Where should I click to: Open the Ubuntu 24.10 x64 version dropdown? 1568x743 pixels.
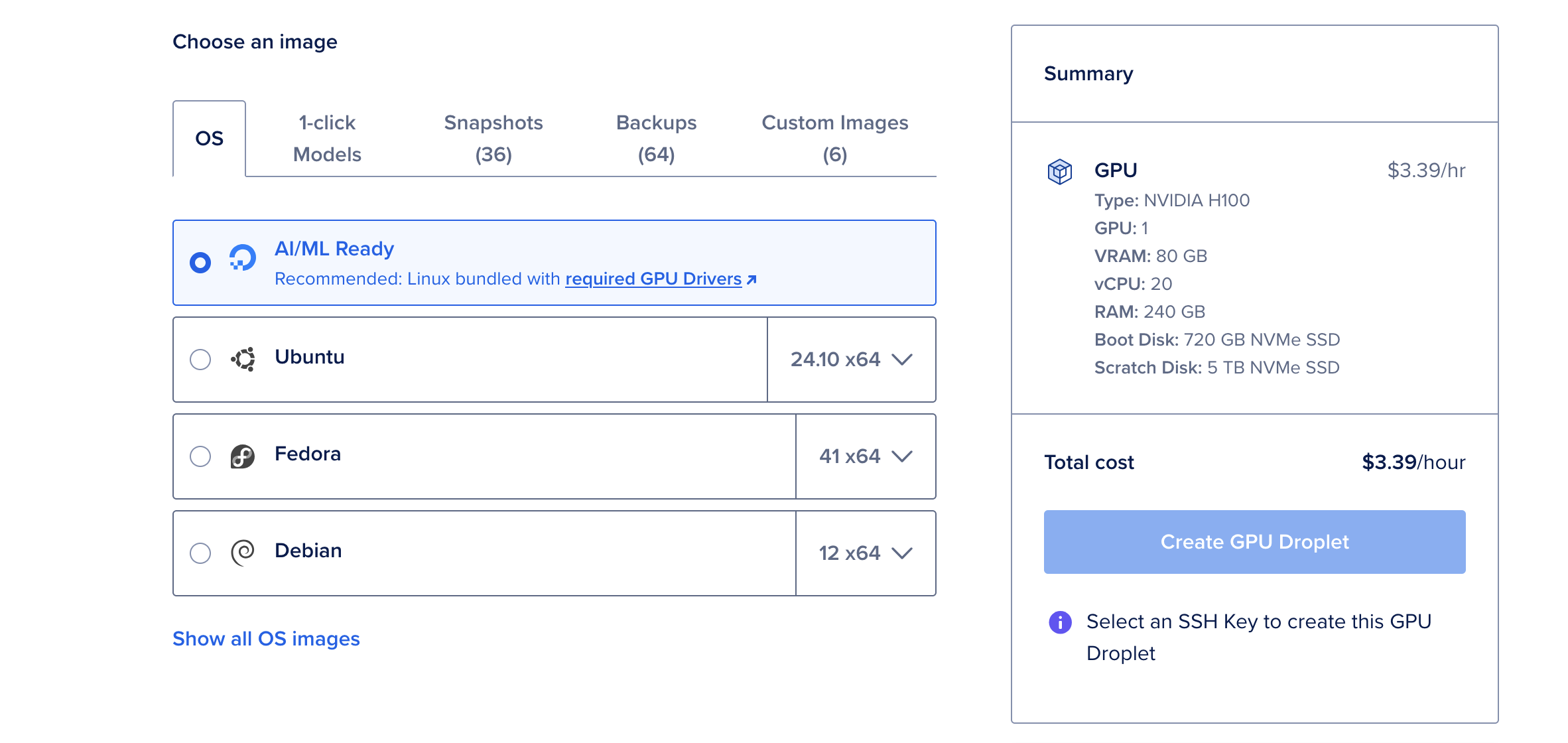851,360
